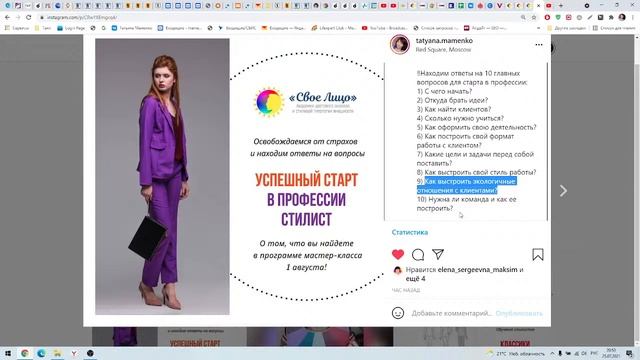Open tatyana.mamenko profile avatar
640x360 pixels.
tap(400, 44)
